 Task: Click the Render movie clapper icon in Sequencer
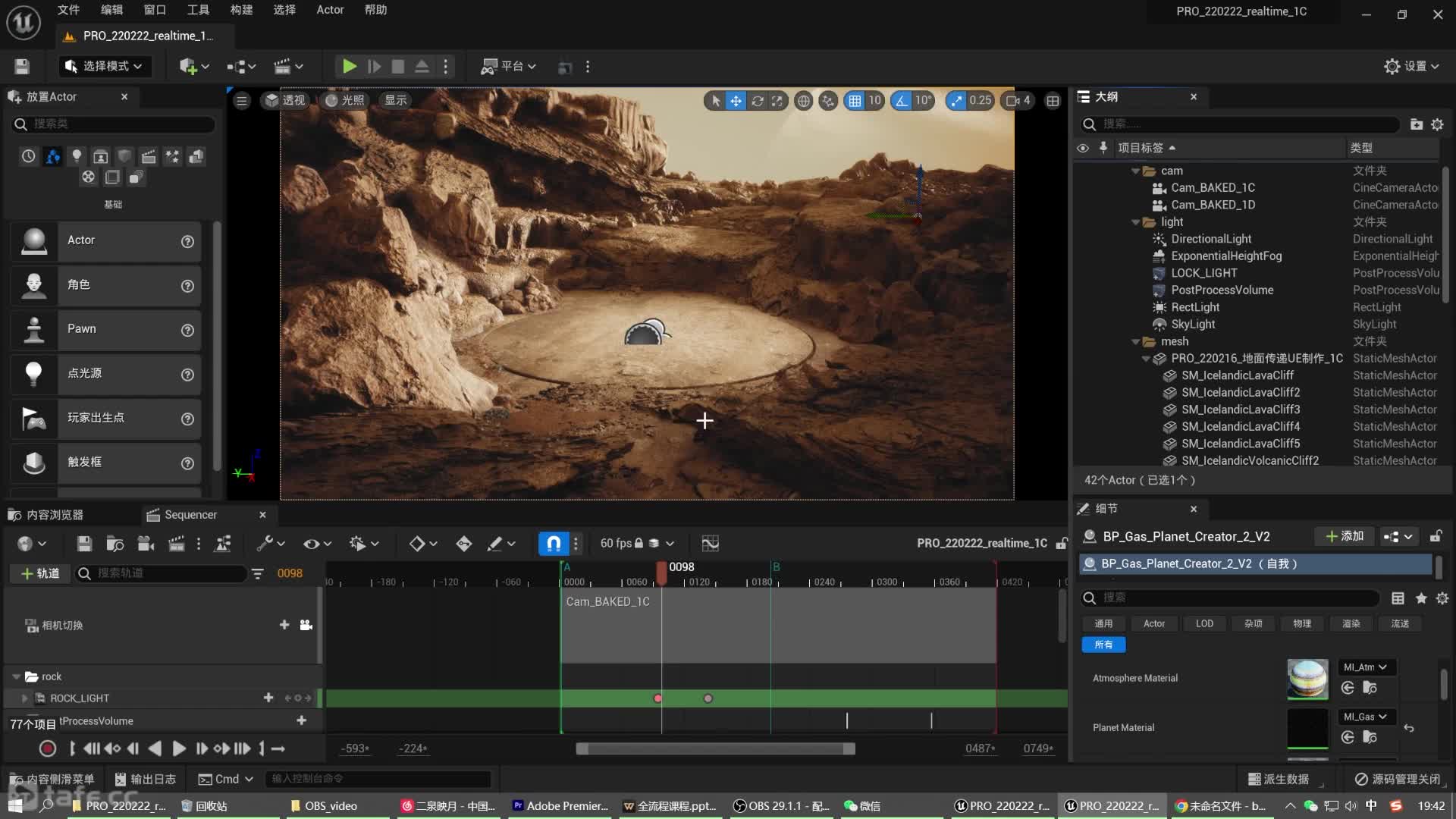176,544
